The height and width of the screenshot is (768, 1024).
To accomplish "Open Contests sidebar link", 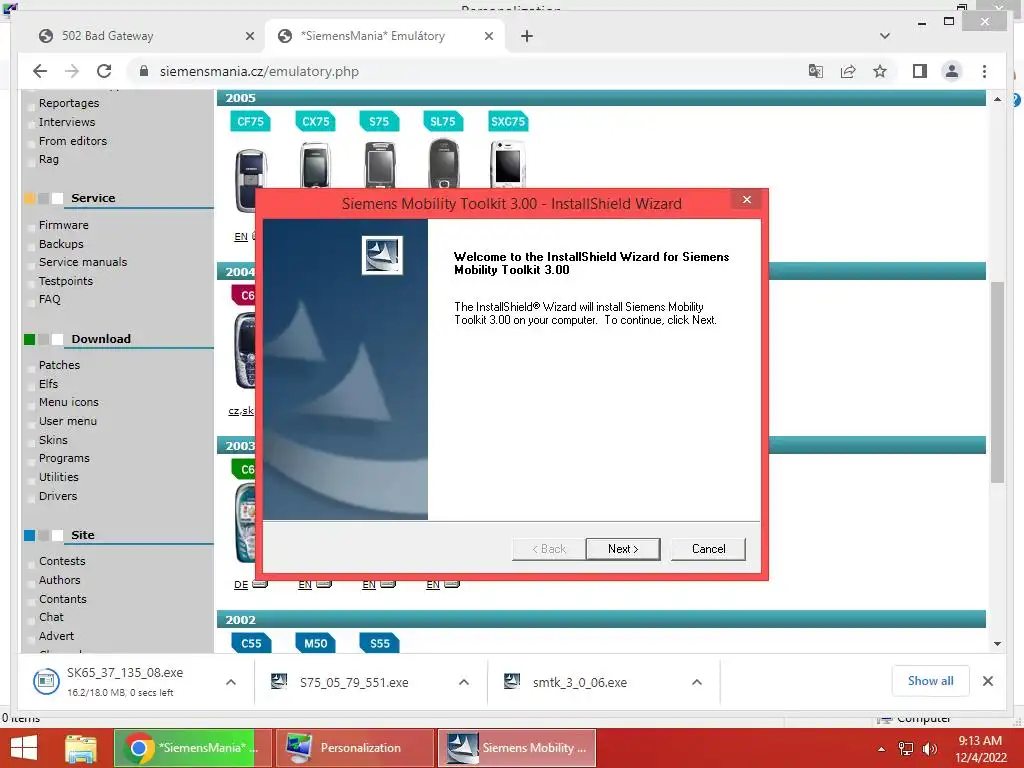I will pyautogui.click(x=62, y=561).
